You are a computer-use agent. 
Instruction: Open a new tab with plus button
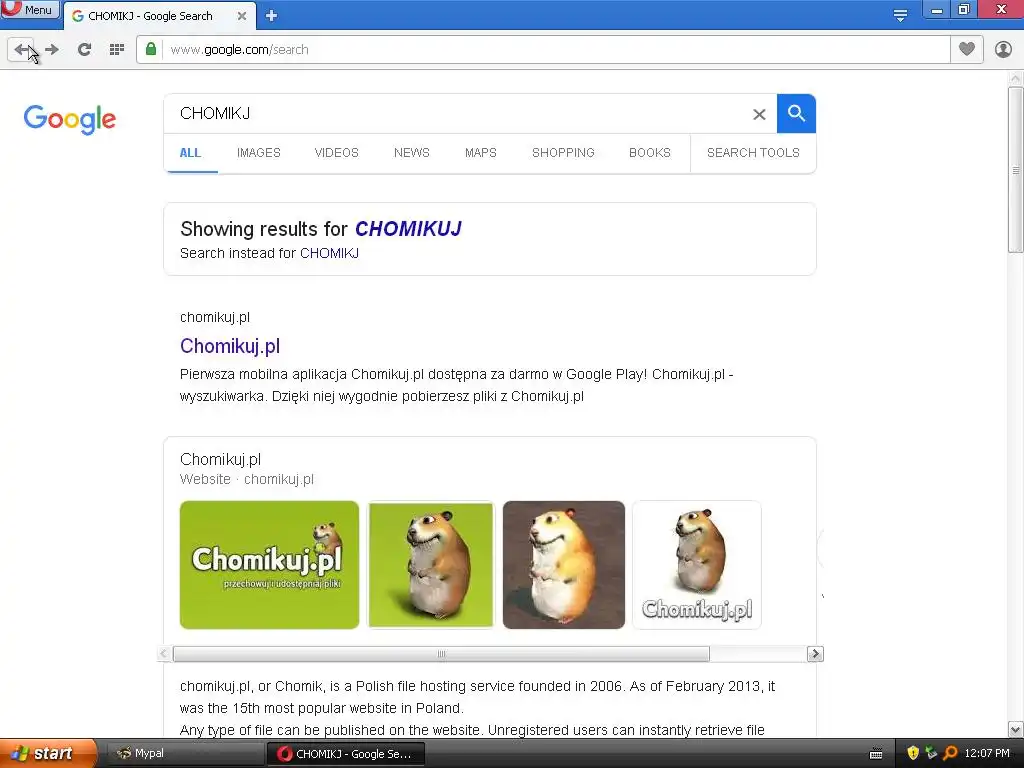pyautogui.click(x=272, y=16)
